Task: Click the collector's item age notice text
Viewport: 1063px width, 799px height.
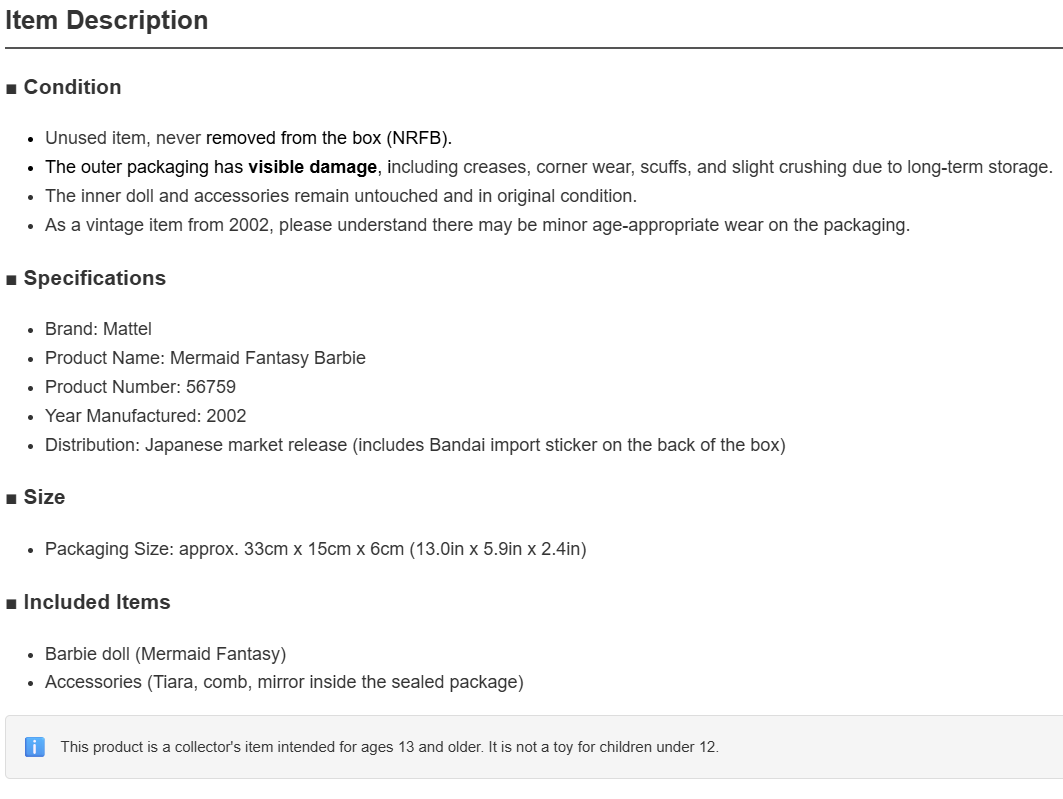Action: click(x=390, y=747)
